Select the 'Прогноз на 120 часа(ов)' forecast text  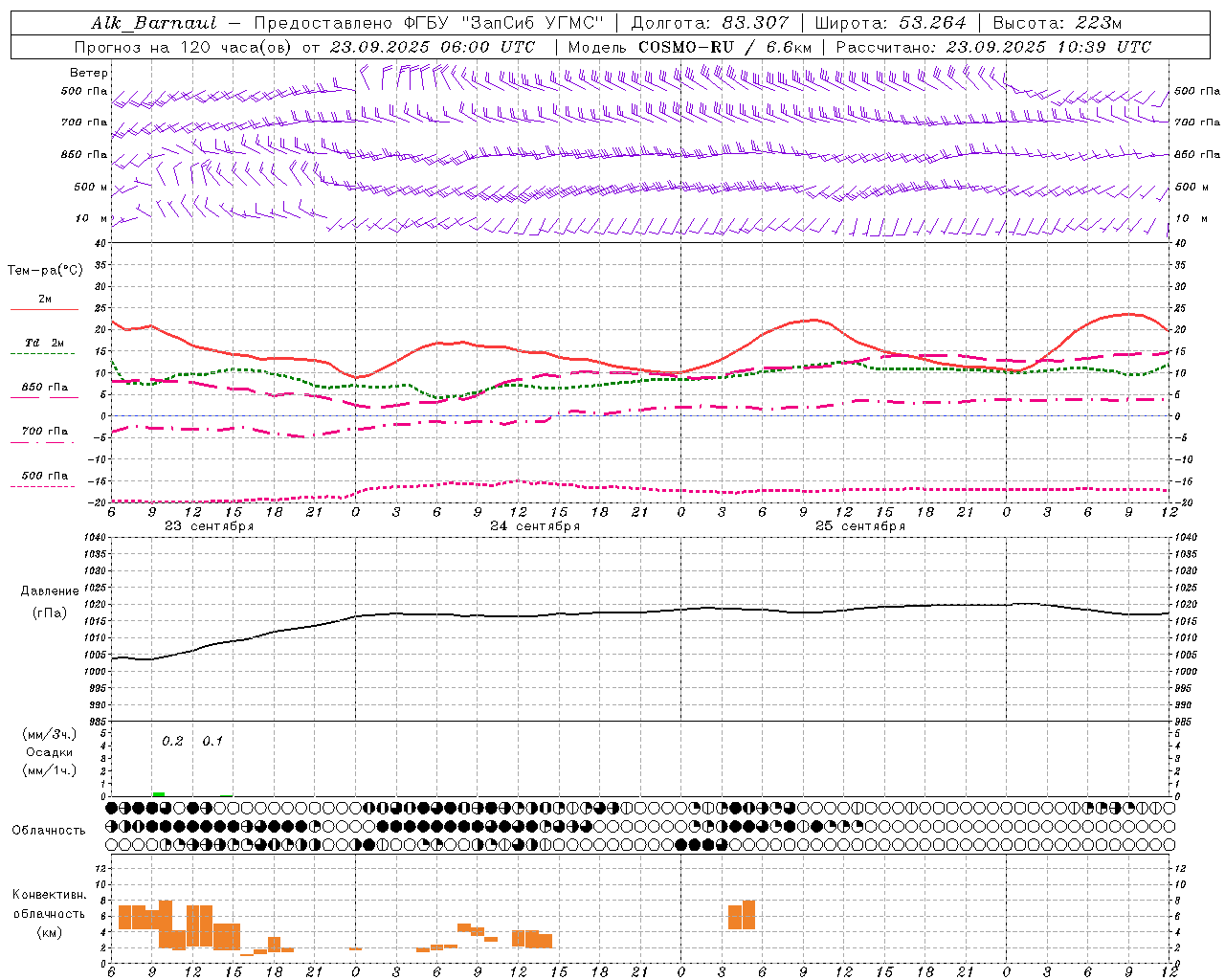(184, 47)
